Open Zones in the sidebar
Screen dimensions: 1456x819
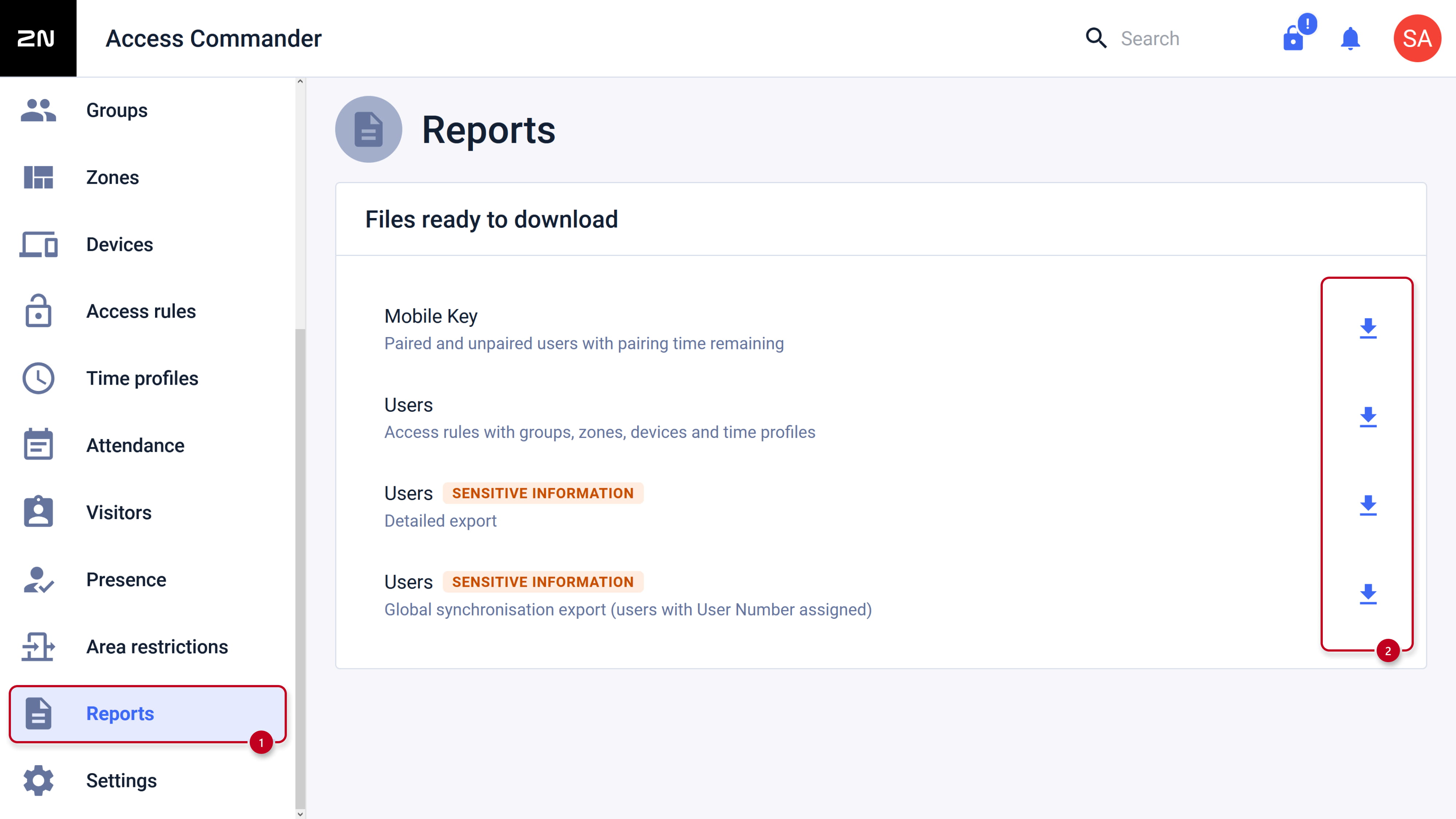click(x=148, y=178)
